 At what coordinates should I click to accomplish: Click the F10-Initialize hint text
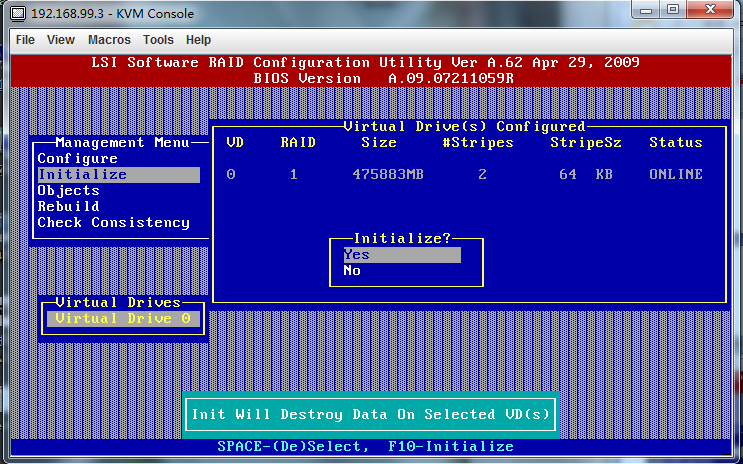tap(451, 446)
